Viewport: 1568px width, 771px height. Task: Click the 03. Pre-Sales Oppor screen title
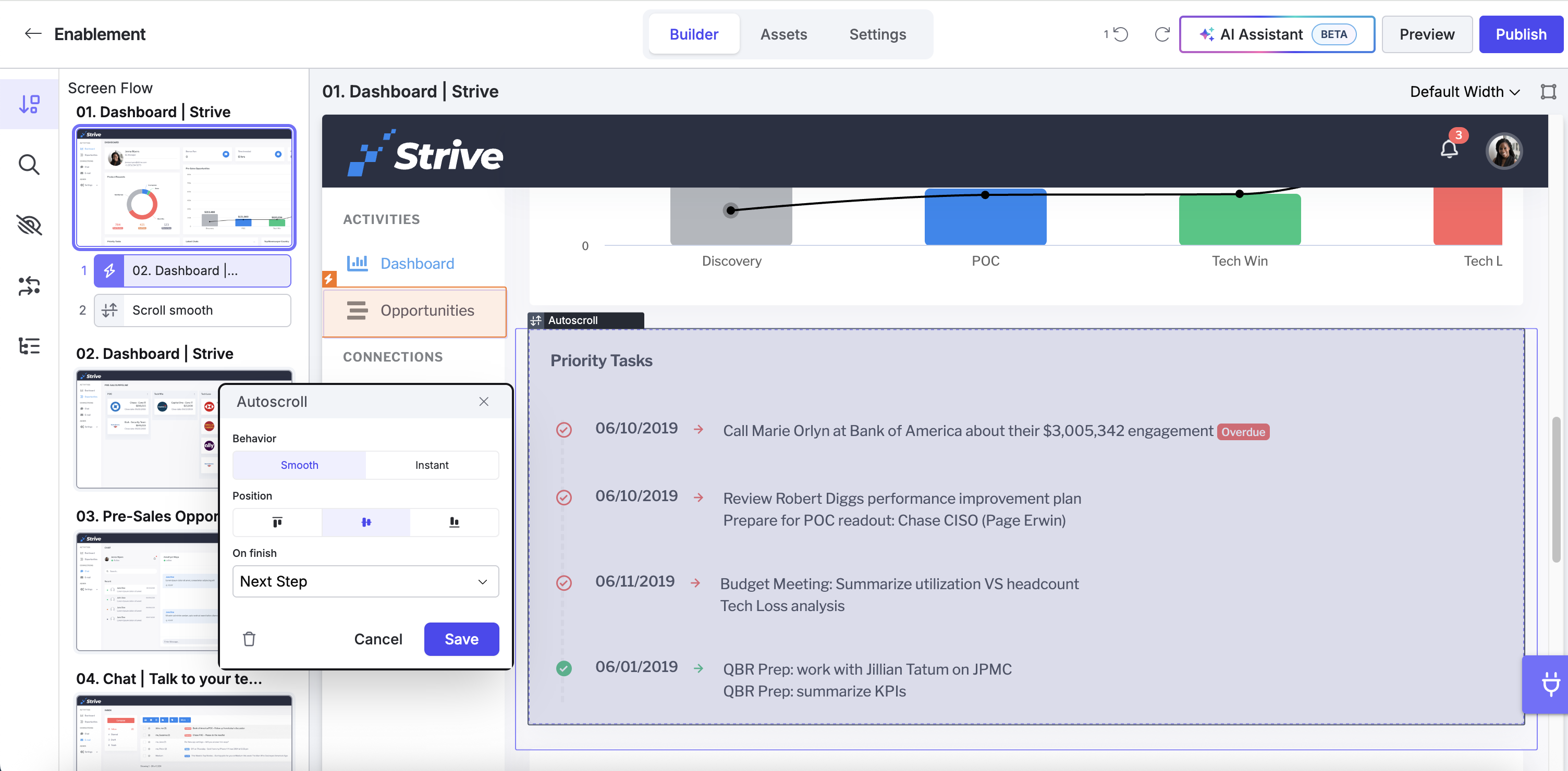click(x=146, y=517)
